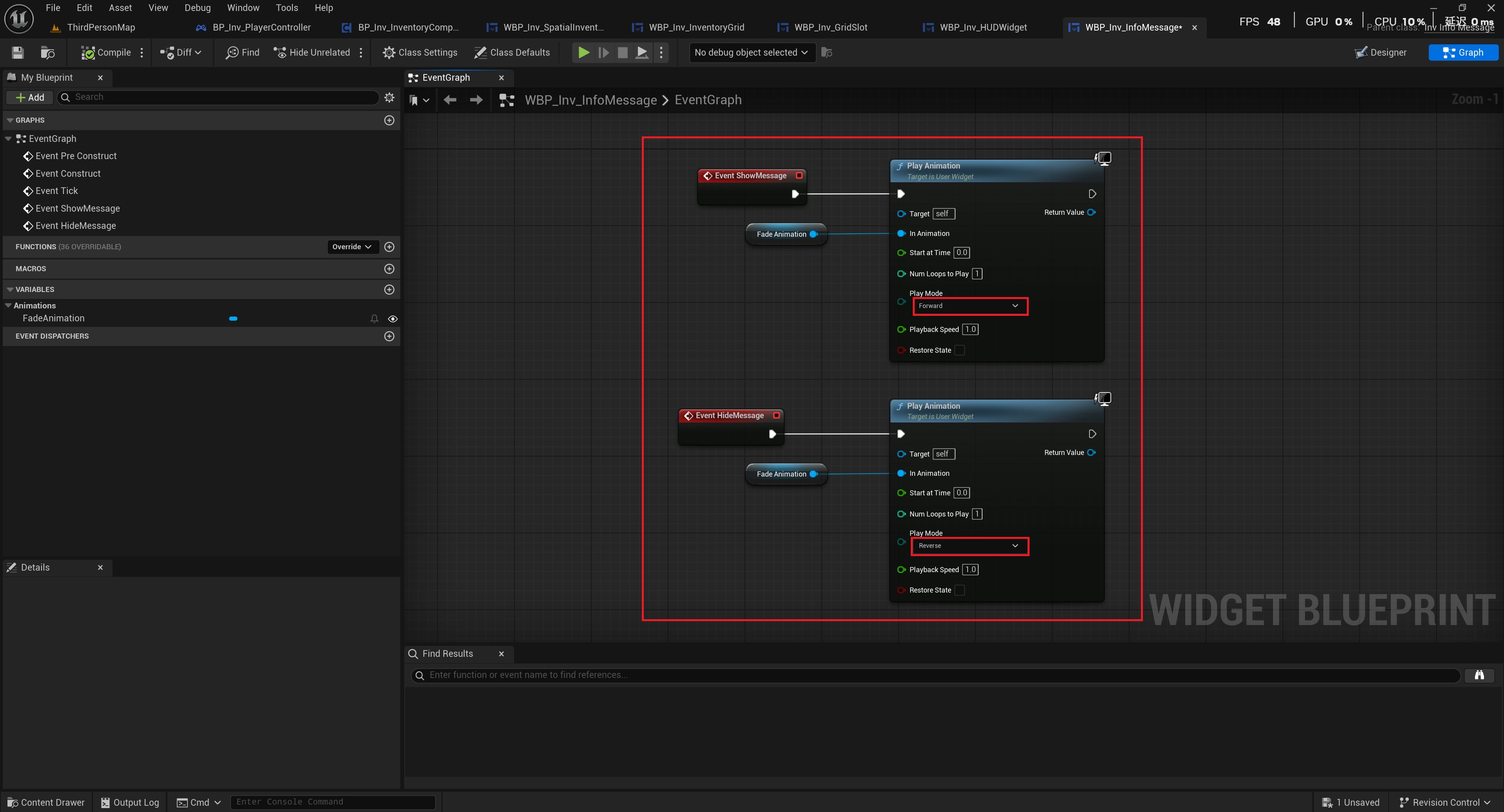Viewport: 1504px width, 812px height.
Task: Open the debug object selector dropdown
Action: coord(752,53)
